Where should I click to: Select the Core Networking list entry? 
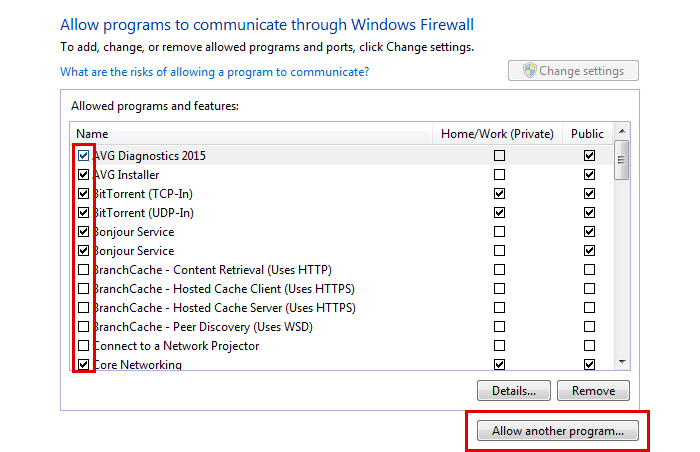(138, 365)
